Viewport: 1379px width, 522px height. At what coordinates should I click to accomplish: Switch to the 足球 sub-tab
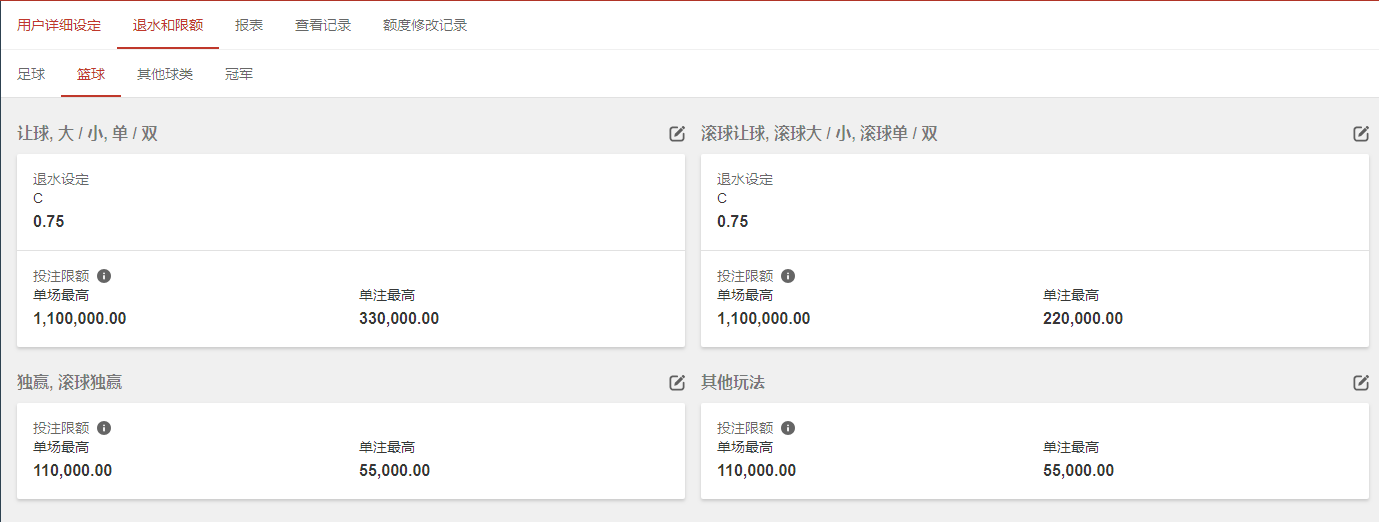pyautogui.click(x=31, y=74)
